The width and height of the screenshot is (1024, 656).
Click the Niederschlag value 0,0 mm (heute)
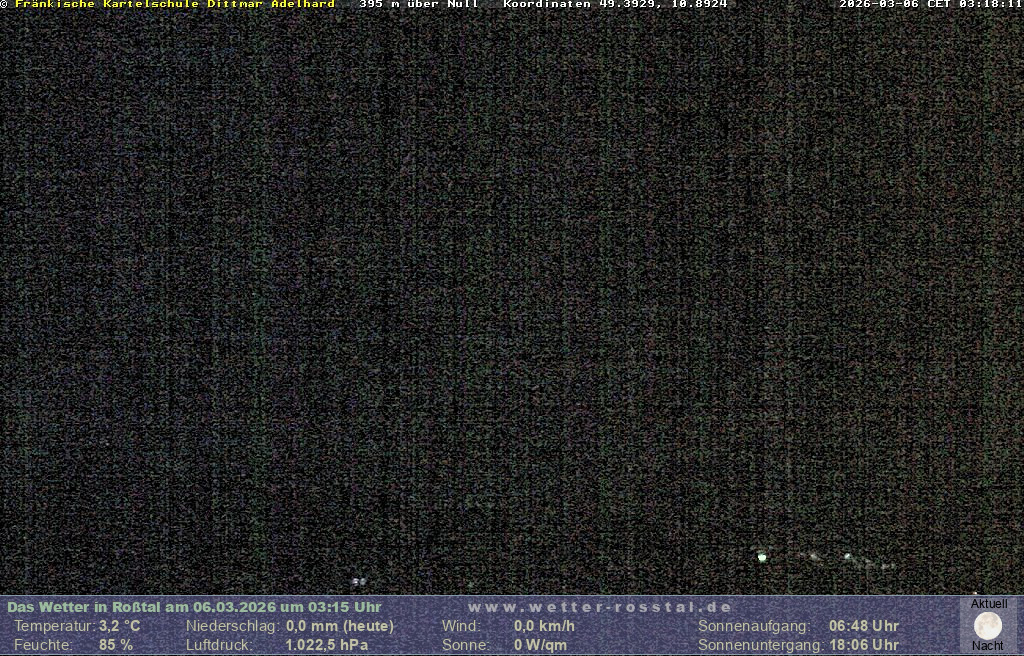[340, 626]
